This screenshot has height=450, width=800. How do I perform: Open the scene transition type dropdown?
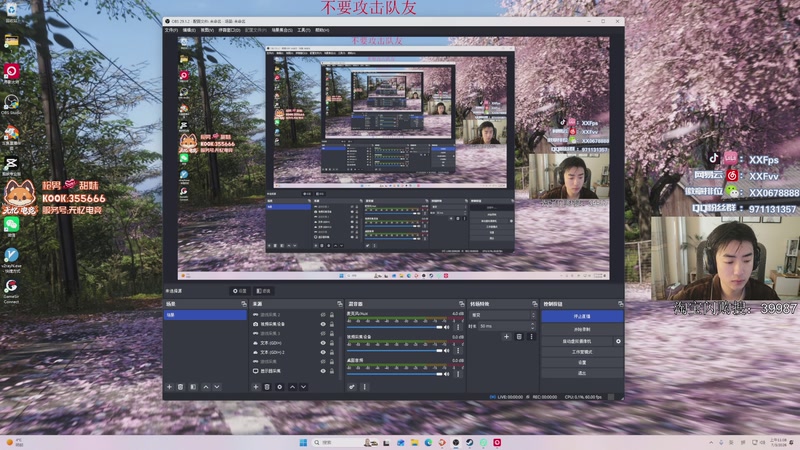click(x=503, y=315)
